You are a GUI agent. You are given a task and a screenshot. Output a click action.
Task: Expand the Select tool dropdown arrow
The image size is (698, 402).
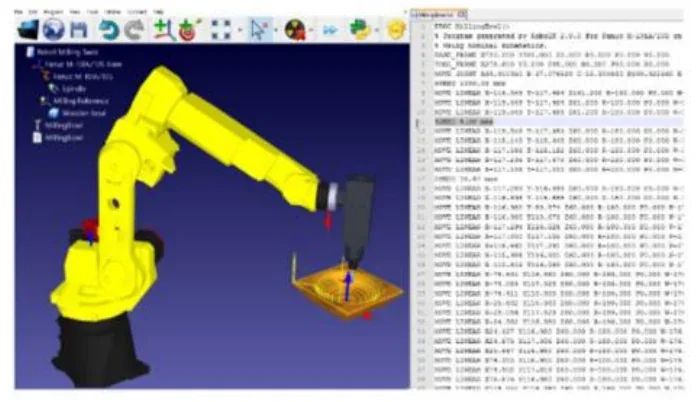pos(276,30)
